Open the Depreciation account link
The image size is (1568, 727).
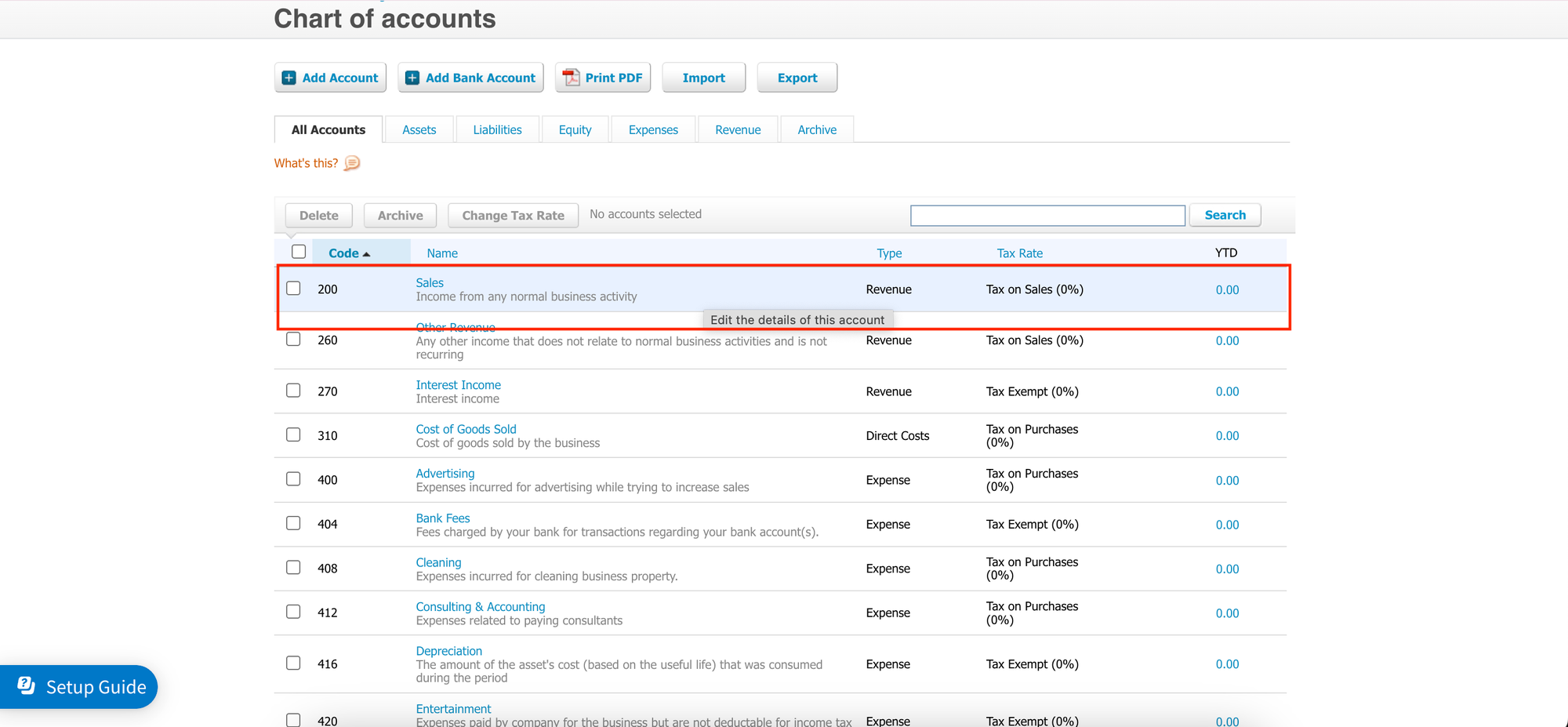(x=449, y=651)
